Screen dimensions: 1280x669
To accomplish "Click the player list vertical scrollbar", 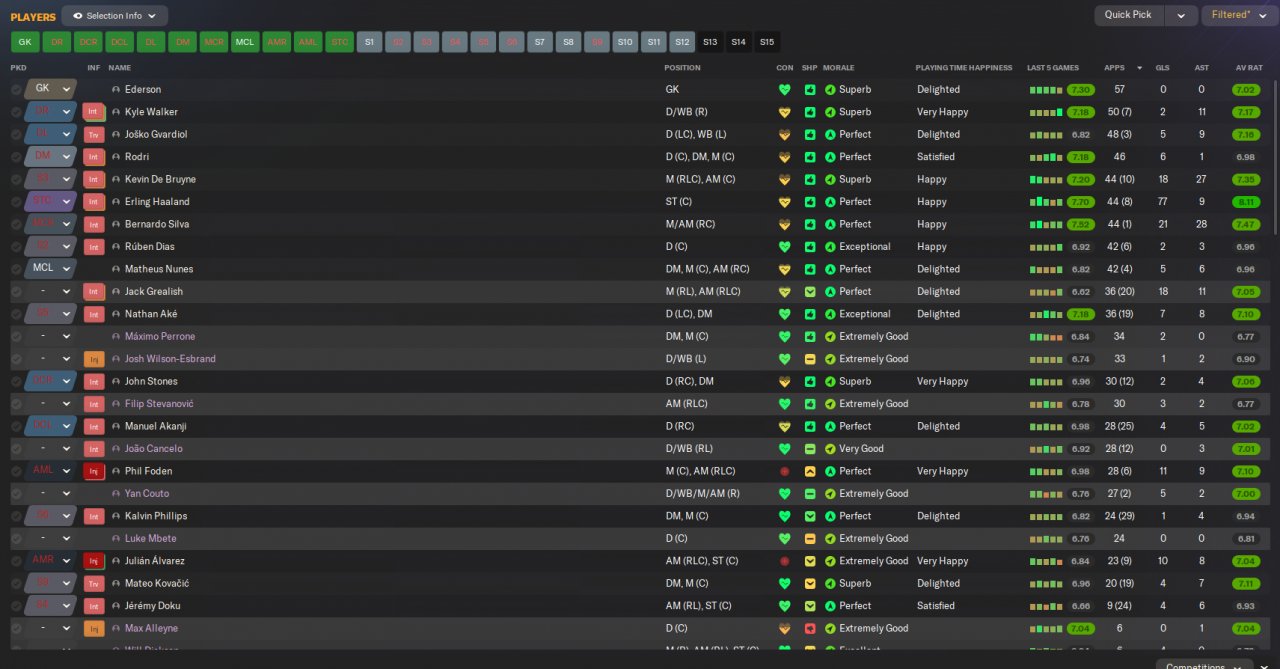I will click(1274, 156).
